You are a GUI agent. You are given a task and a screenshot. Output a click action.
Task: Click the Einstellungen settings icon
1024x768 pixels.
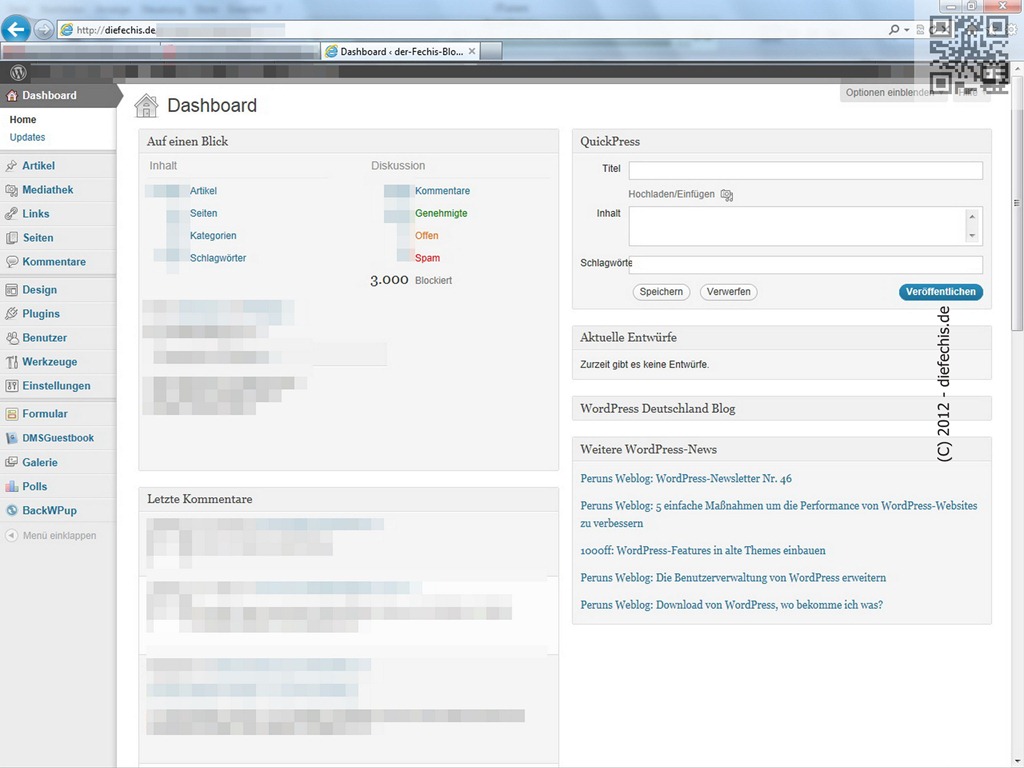tap(11, 386)
